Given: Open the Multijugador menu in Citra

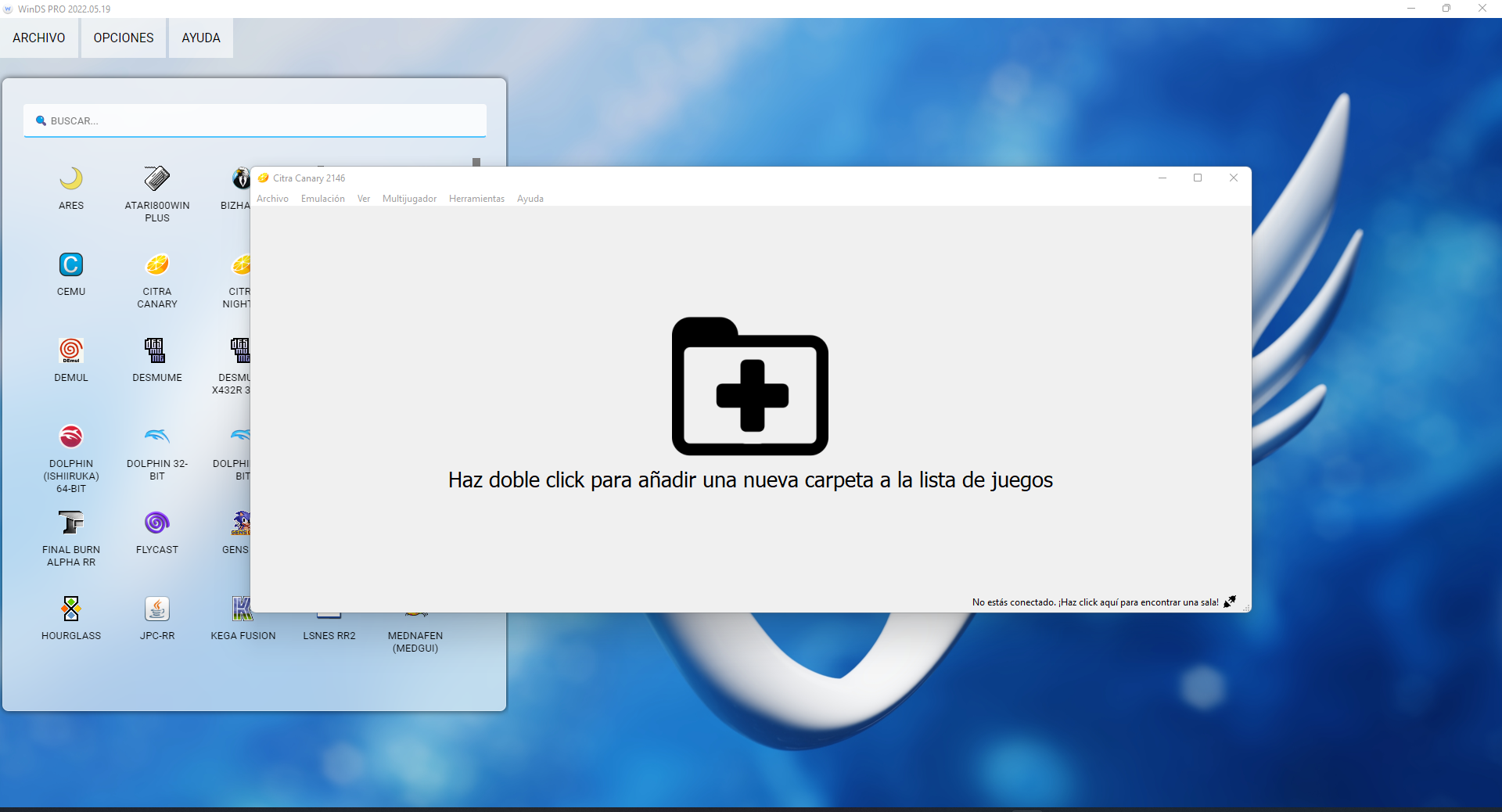Looking at the screenshot, I should coord(409,199).
